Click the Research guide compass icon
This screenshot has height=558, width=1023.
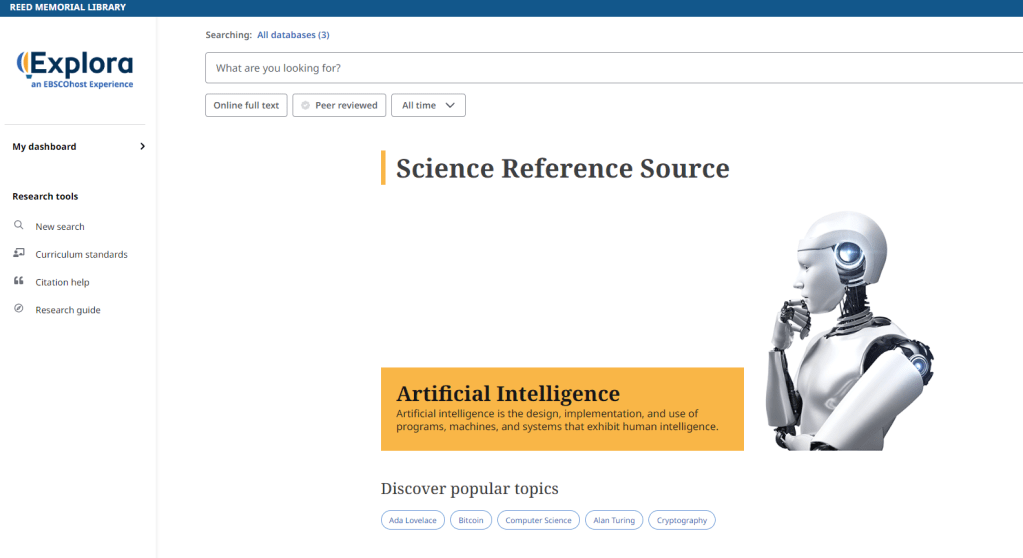click(x=19, y=309)
